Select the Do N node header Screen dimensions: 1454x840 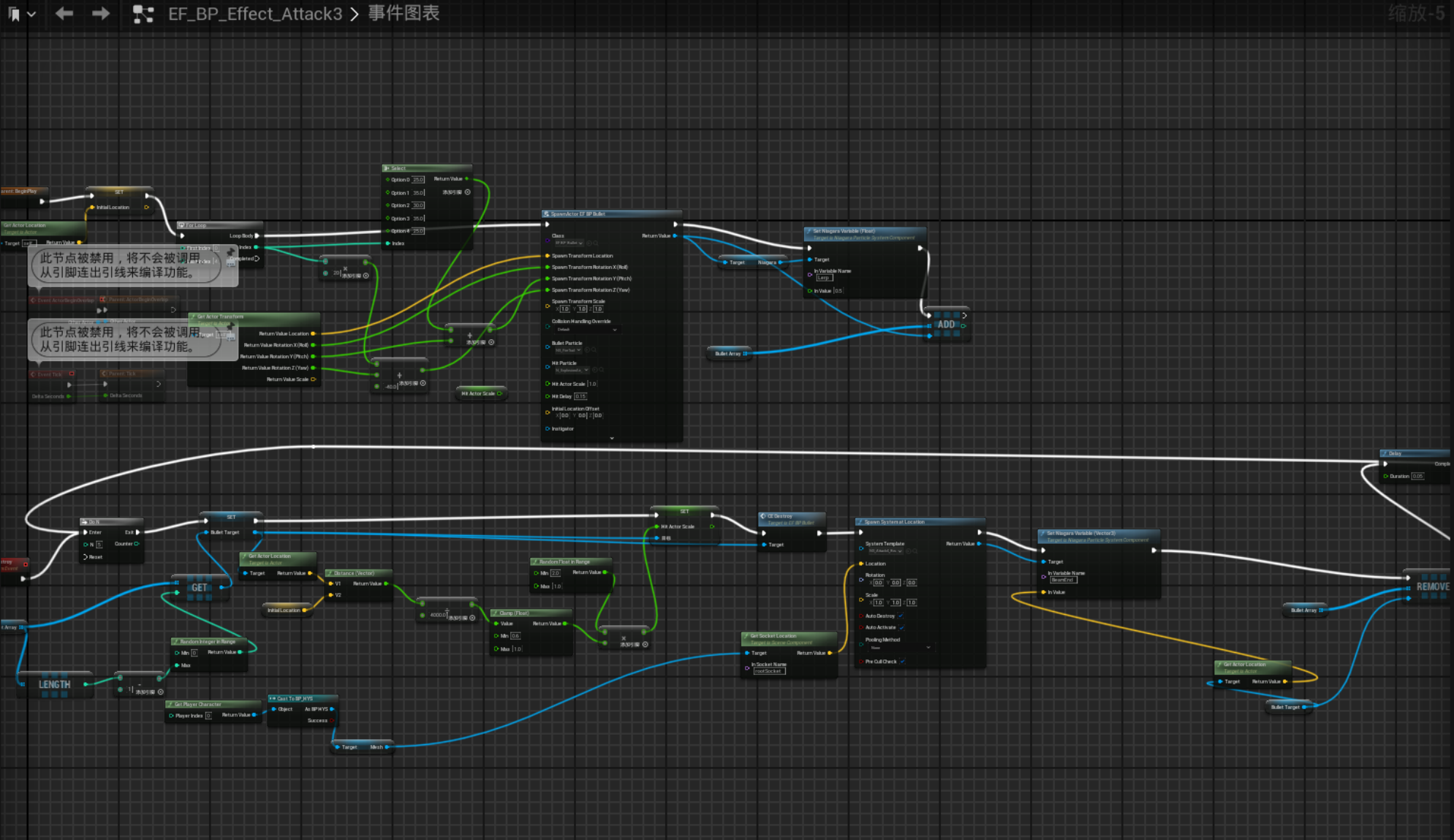point(111,522)
